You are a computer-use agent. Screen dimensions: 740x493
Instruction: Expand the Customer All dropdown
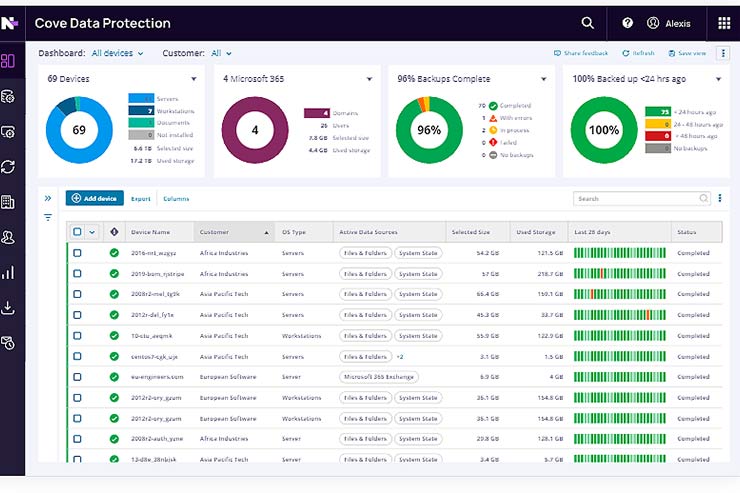click(x=221, y=53)
